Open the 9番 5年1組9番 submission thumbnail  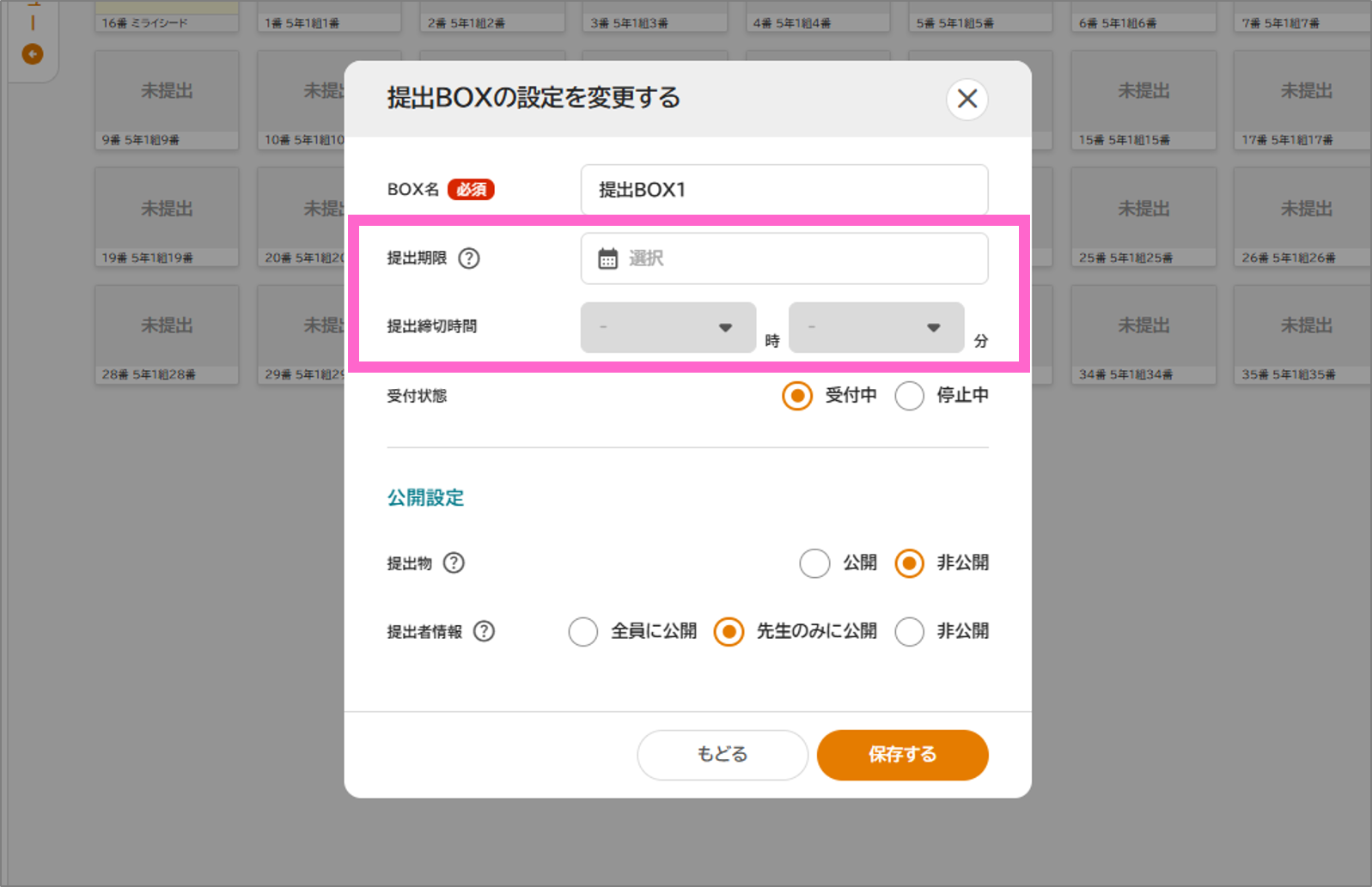click(167, 100)
